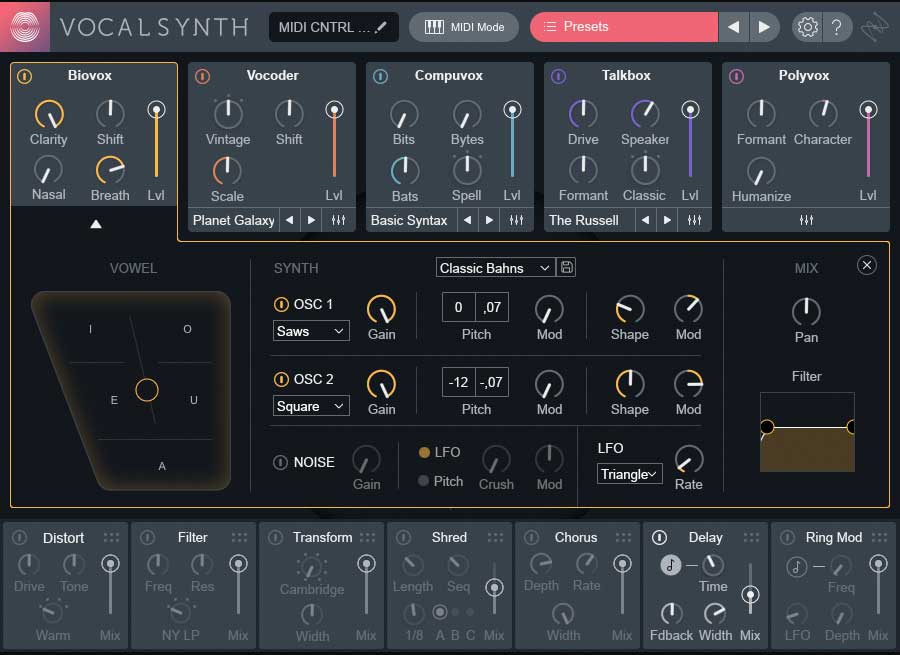Open the Presets menu
Screen dimensions: 900x655
point(623,27)
